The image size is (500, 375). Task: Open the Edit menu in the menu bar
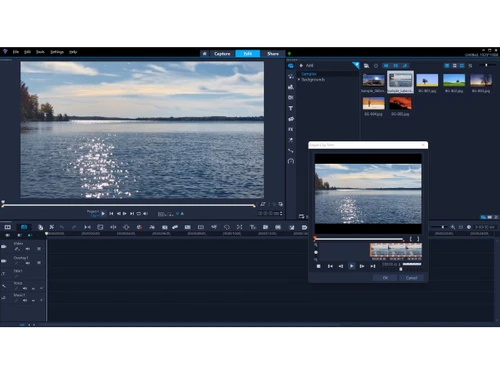[x=27, y=52]
